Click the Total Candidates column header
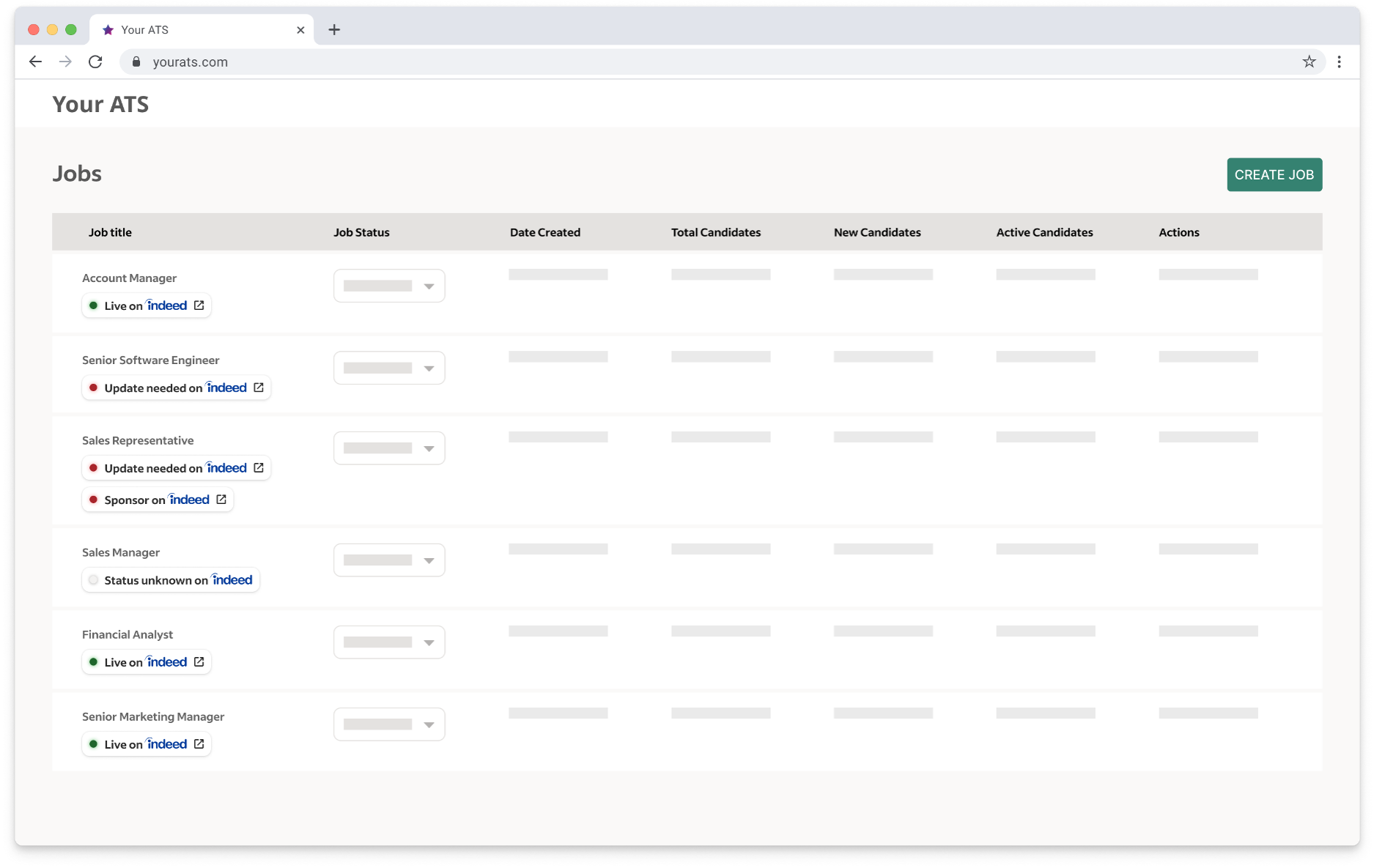 716,232
